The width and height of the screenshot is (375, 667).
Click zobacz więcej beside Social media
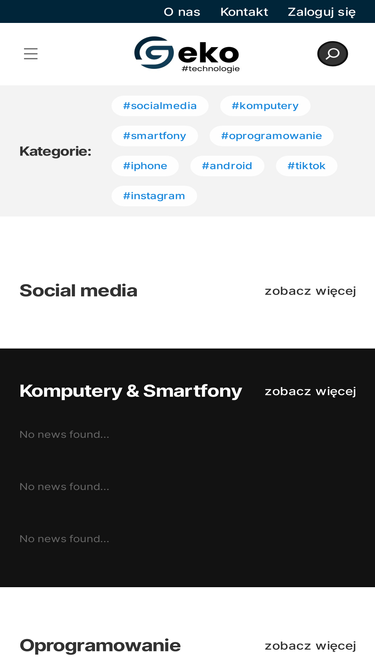coord(310,291)
